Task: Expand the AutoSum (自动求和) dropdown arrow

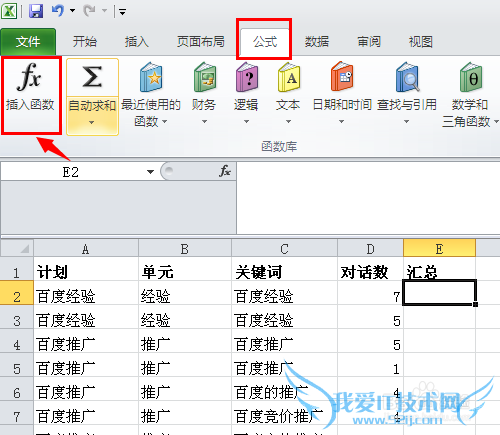Action: tap(92, 122)
